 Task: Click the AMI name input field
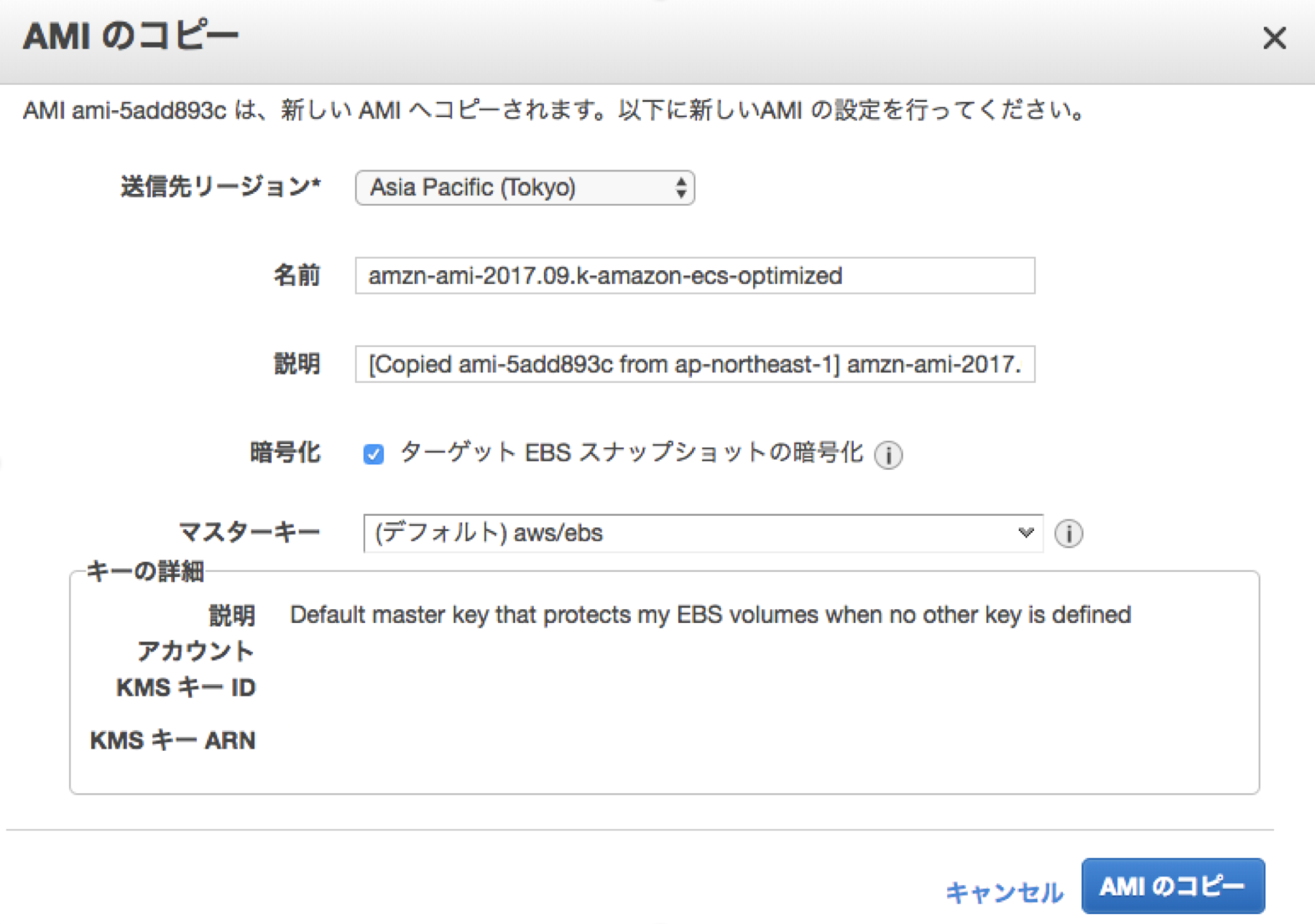point(695,275)
